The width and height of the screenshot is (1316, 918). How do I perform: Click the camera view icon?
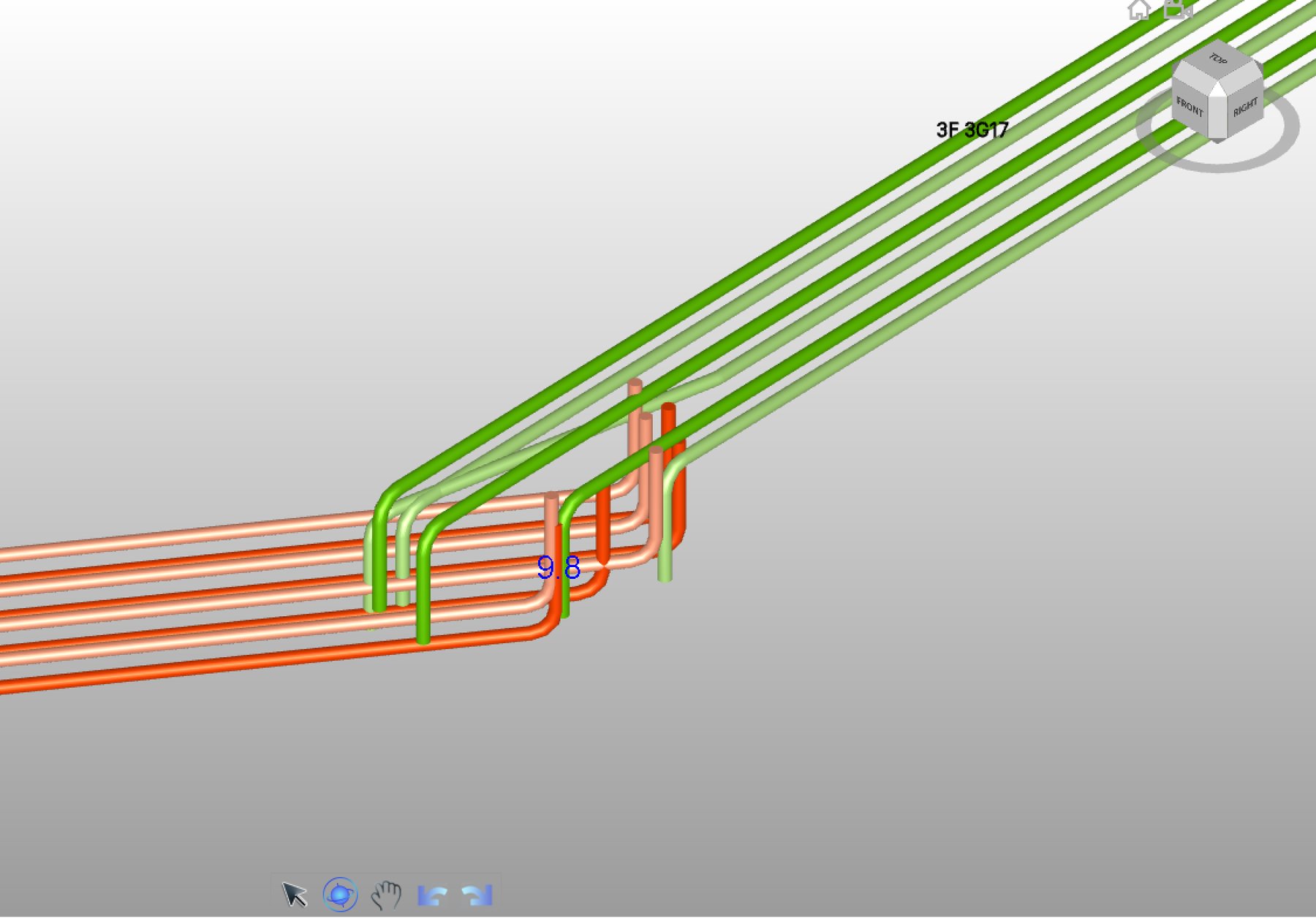[x=1178, y=9]
